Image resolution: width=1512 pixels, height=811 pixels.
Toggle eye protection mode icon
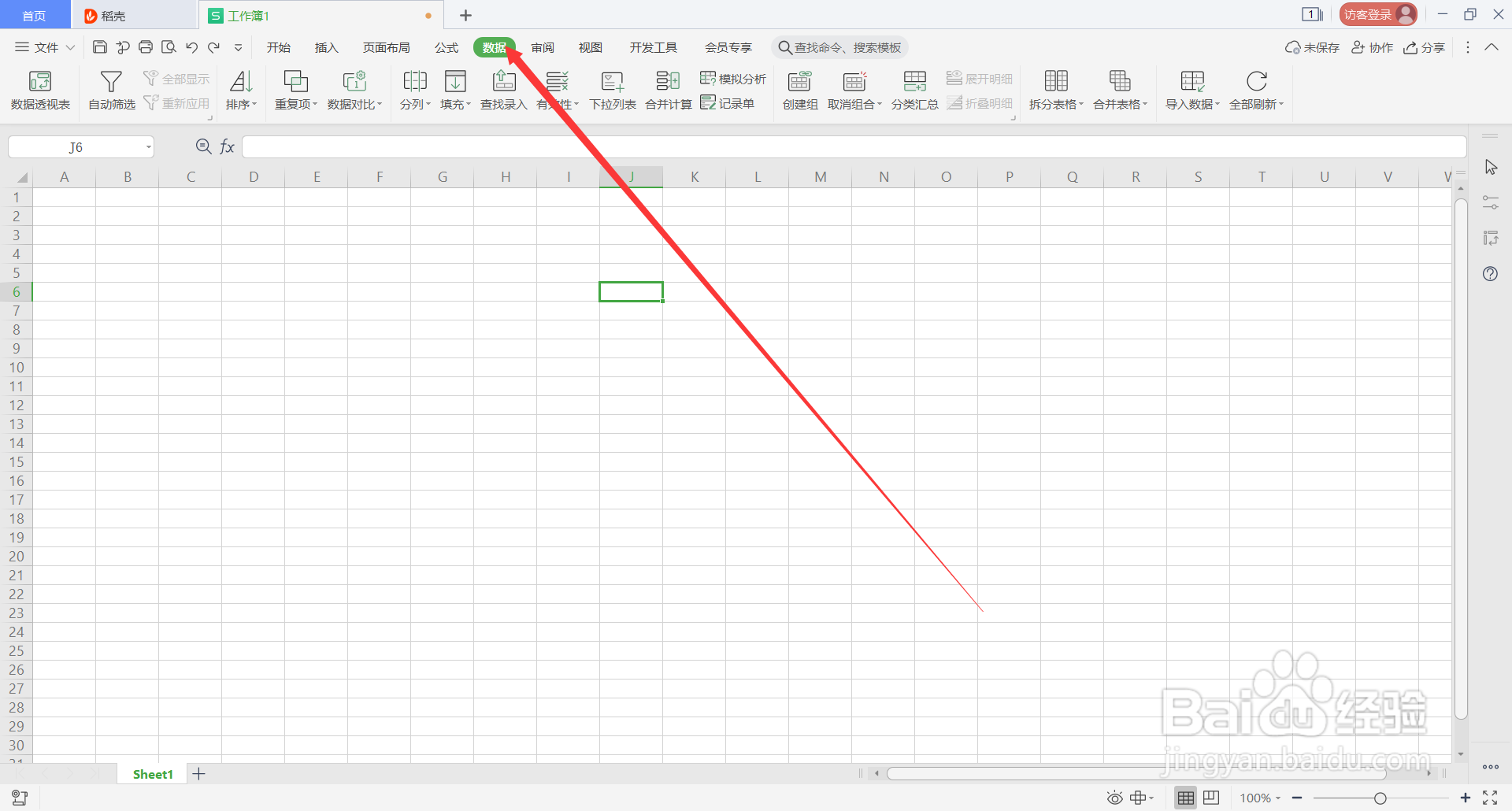click(x=1114, y=798)
